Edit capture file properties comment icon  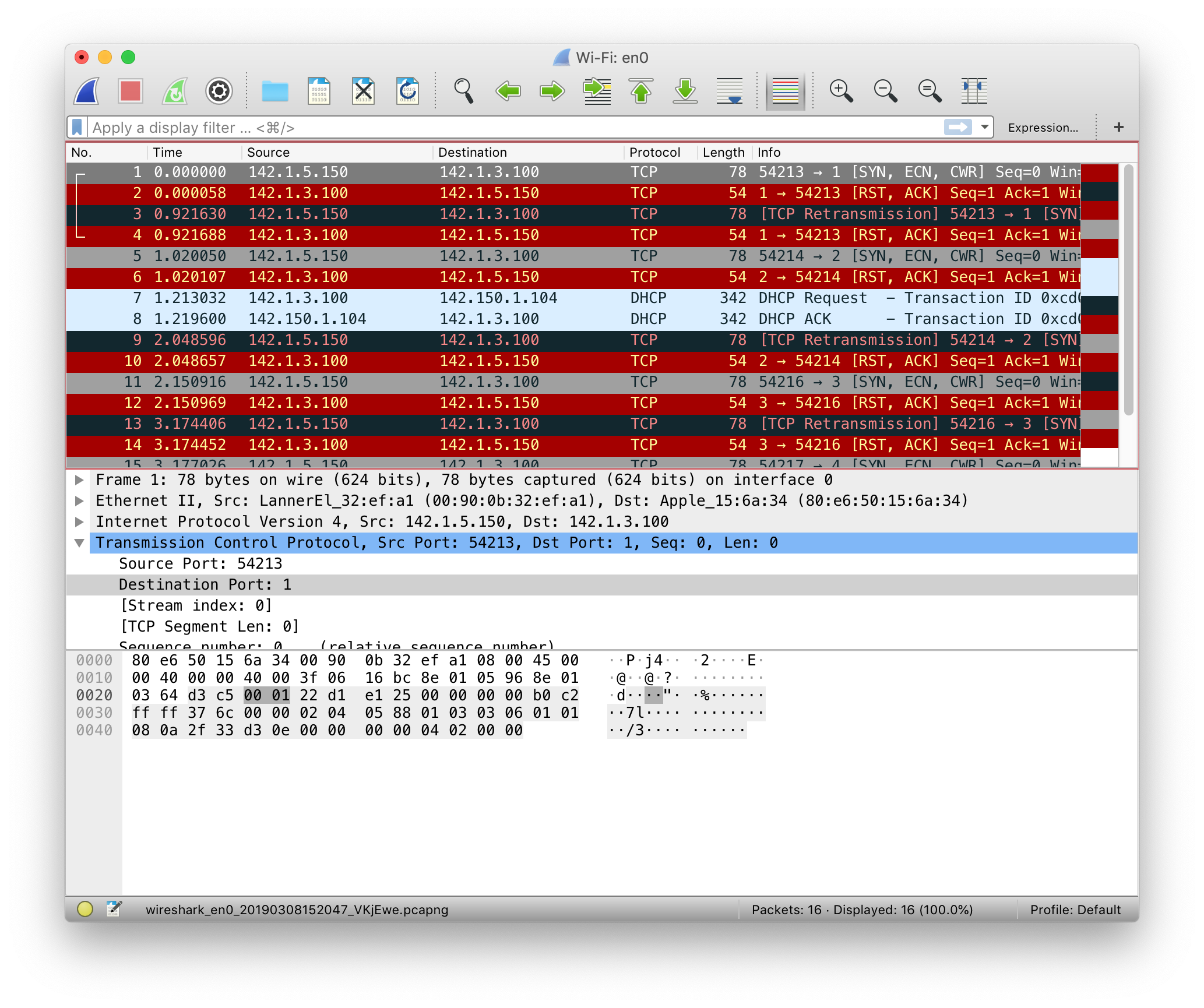point(114,909)
